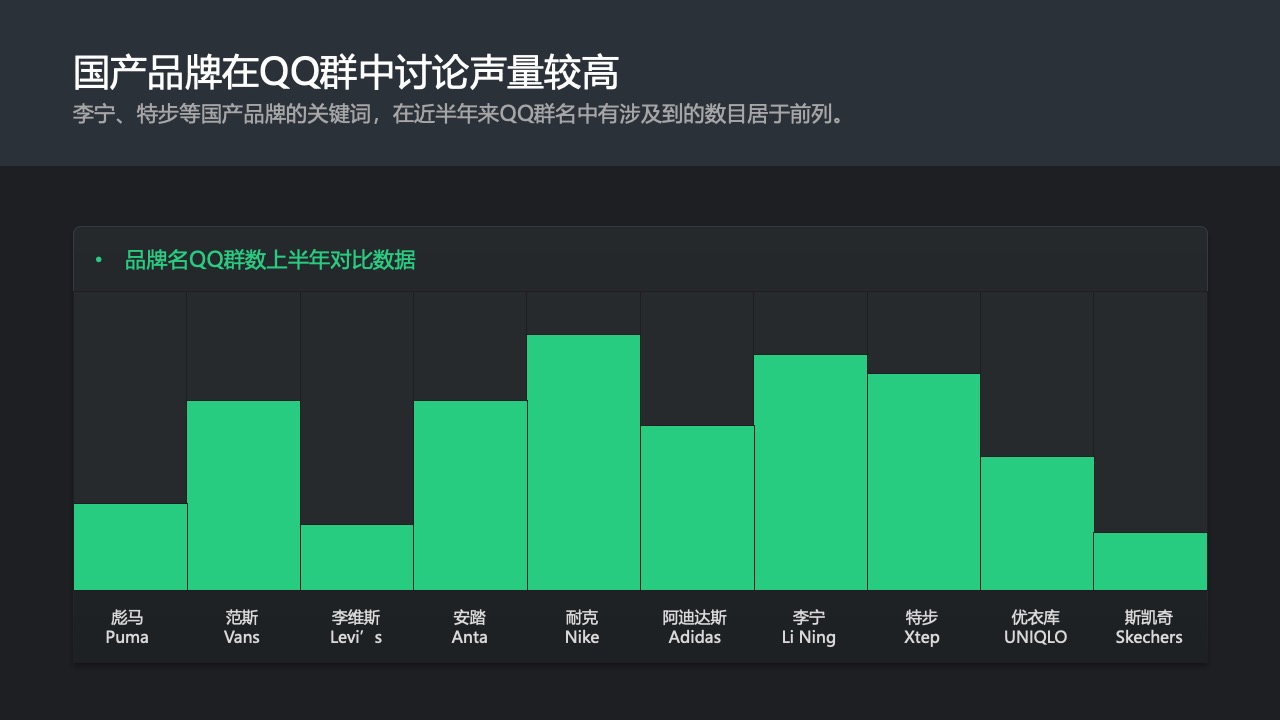Click the slide title 国产品牌在QQ群中讨论声量较高
Viewport: 1280px width, 720px height.
(x=346, y=73)
